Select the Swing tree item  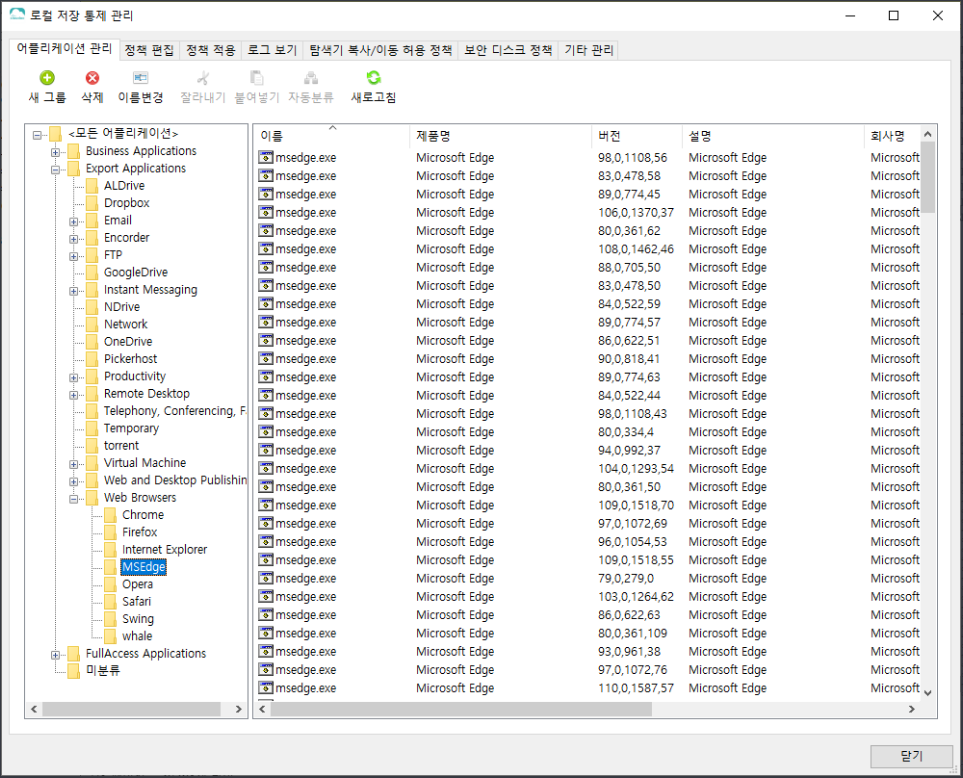pos(138,619)
